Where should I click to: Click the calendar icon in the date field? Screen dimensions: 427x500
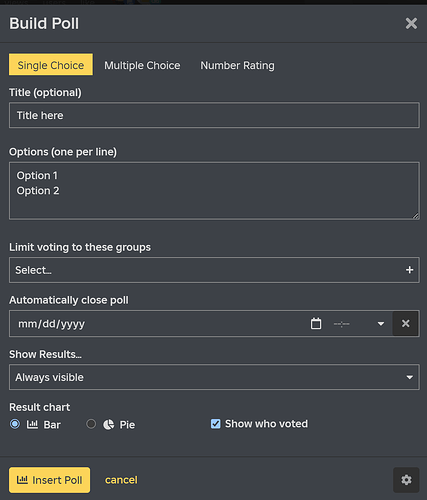click(316, 323)
